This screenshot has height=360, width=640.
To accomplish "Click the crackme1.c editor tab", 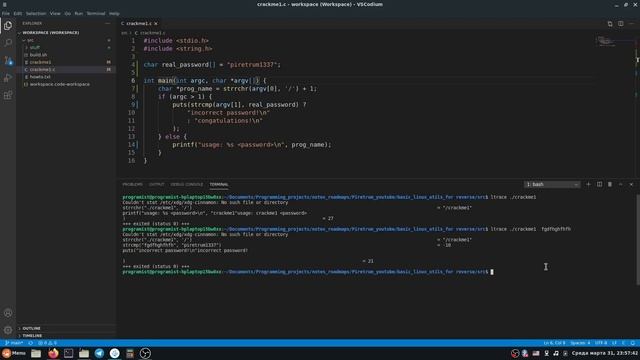I will point(139,24).
